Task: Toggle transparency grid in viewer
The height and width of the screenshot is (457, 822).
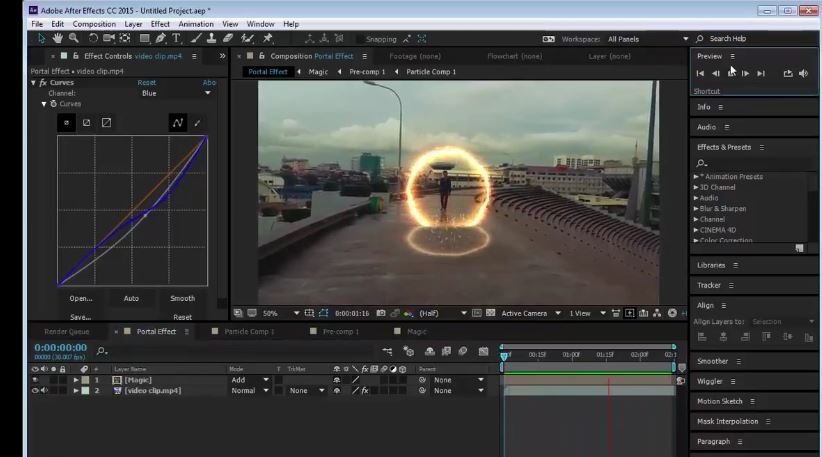Action: (490, 313)
